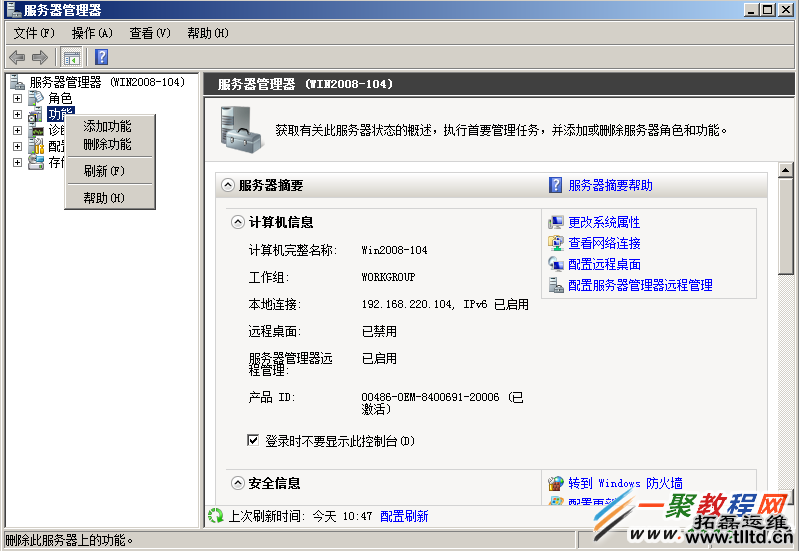The height and width of the screenshot is (551, 799).
Task: Click the firewall icon beside 转到 Windows 防火墙
Action: click(x=556, y=483)
